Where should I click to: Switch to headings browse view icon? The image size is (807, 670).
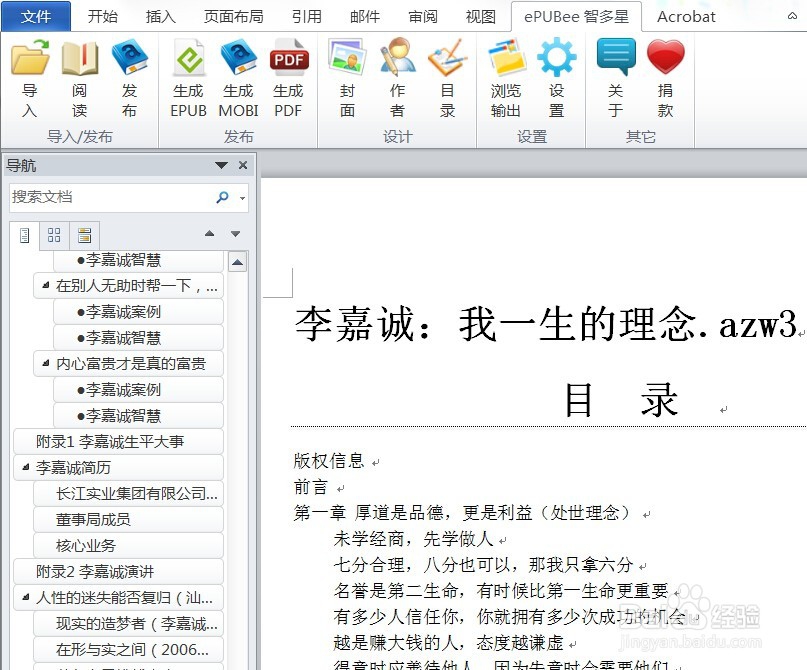(25, 236)
